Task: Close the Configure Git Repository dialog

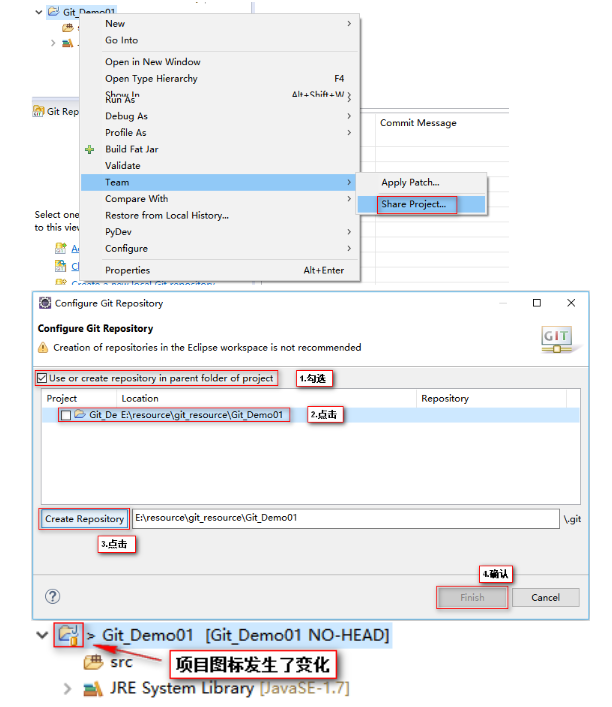Action: 571,303
